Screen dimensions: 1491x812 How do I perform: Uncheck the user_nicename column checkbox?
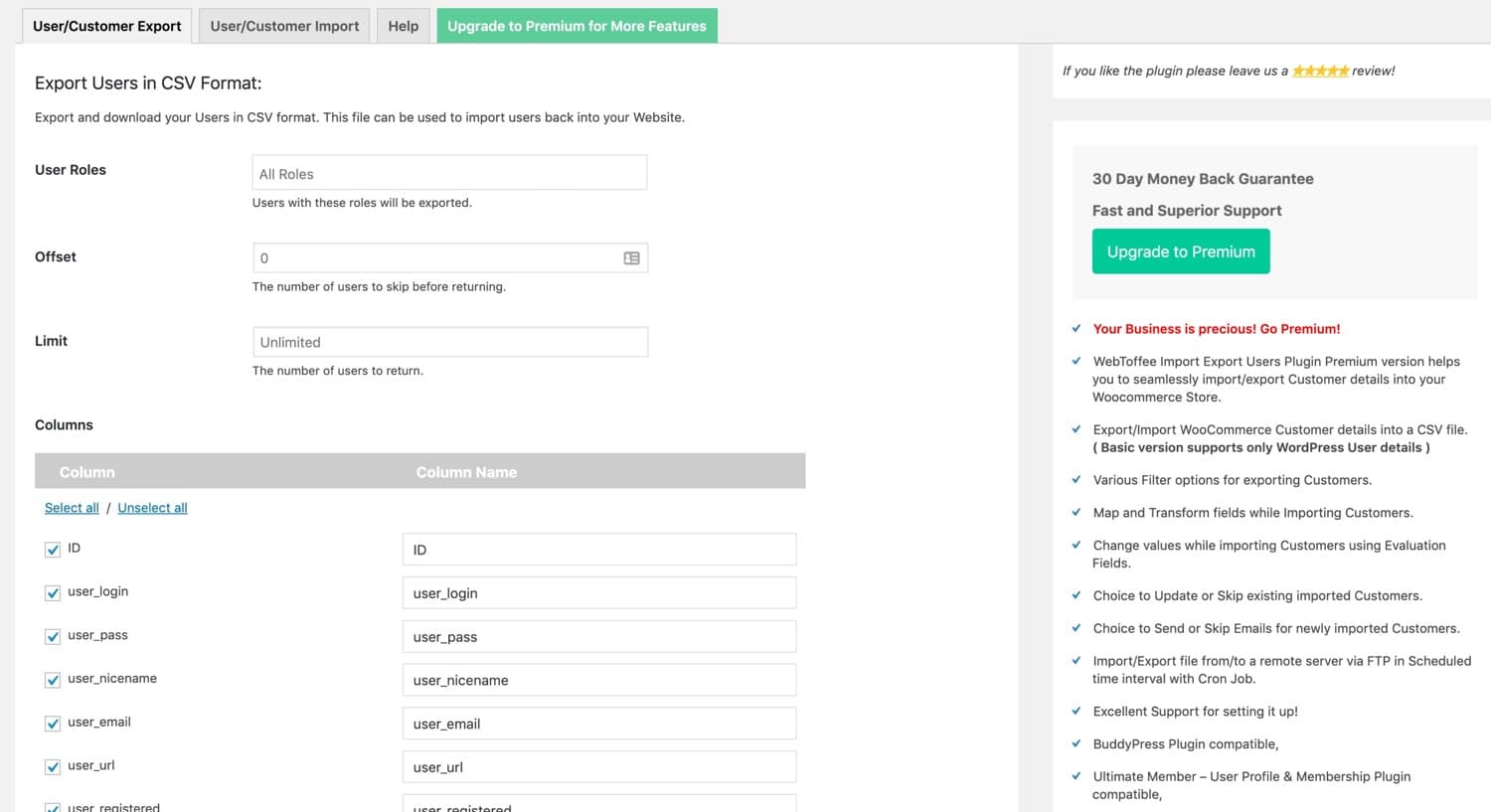(x=52, y=680)
